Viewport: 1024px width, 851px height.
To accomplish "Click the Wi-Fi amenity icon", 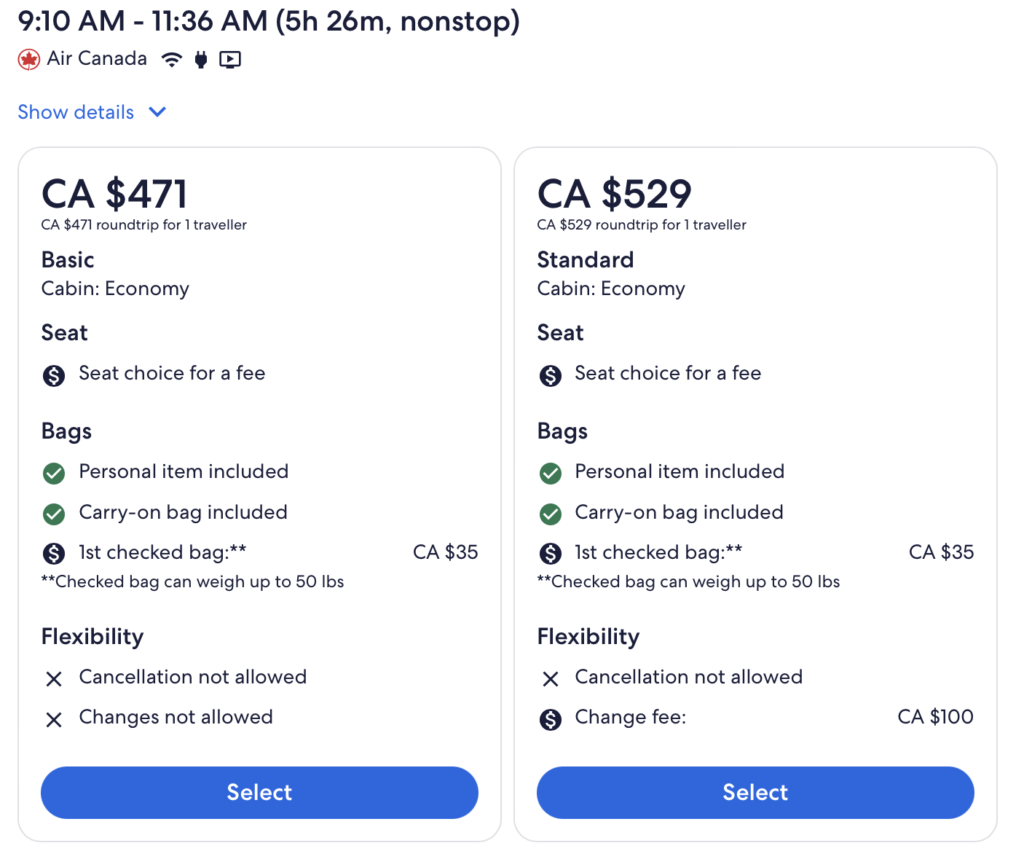I will click(172, 59).
